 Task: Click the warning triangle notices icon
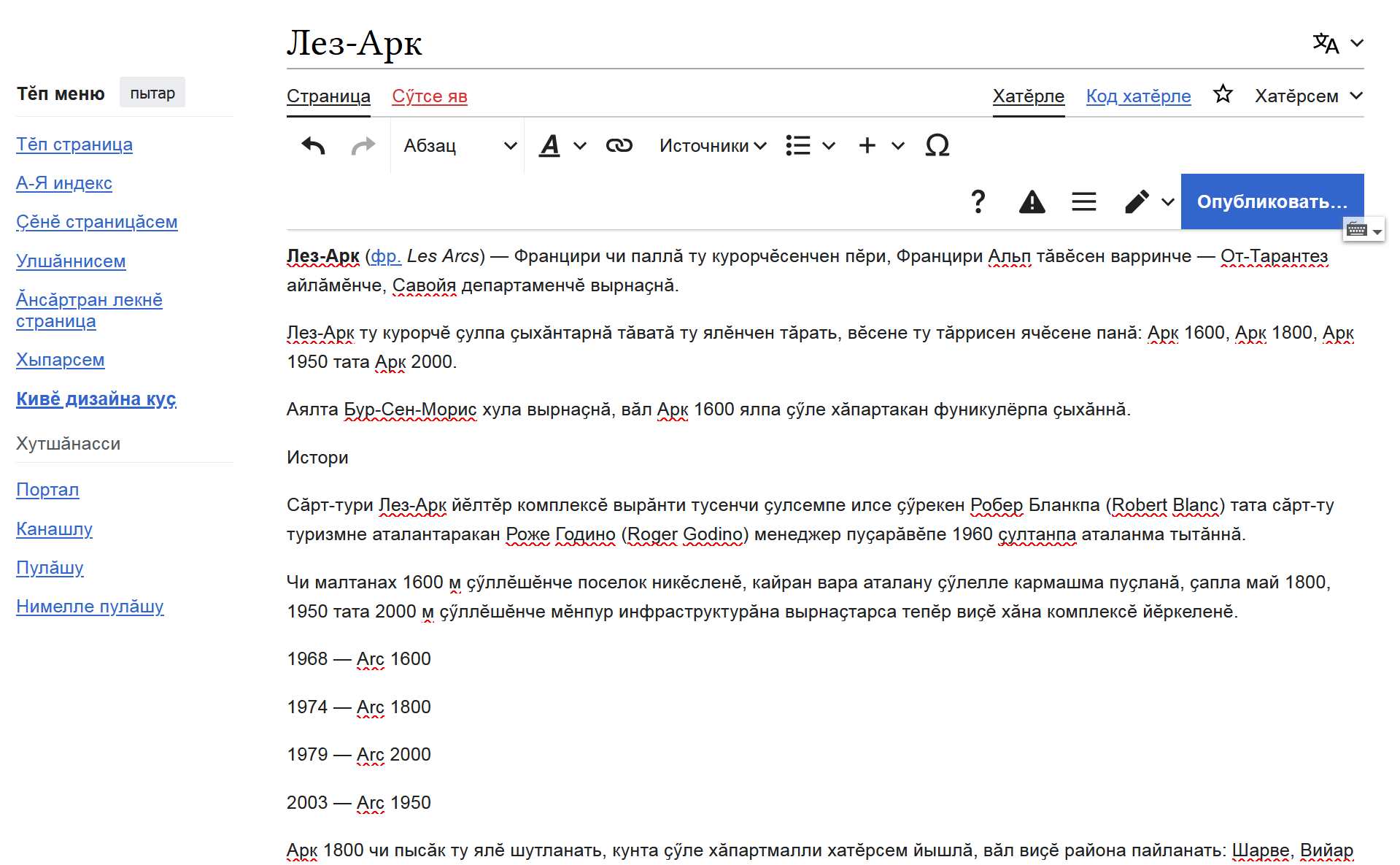click(1031, 201)
